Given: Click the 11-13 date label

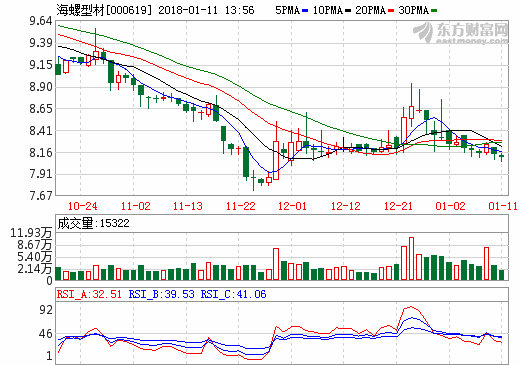Looking at the screenshot, I should (188, 206).
